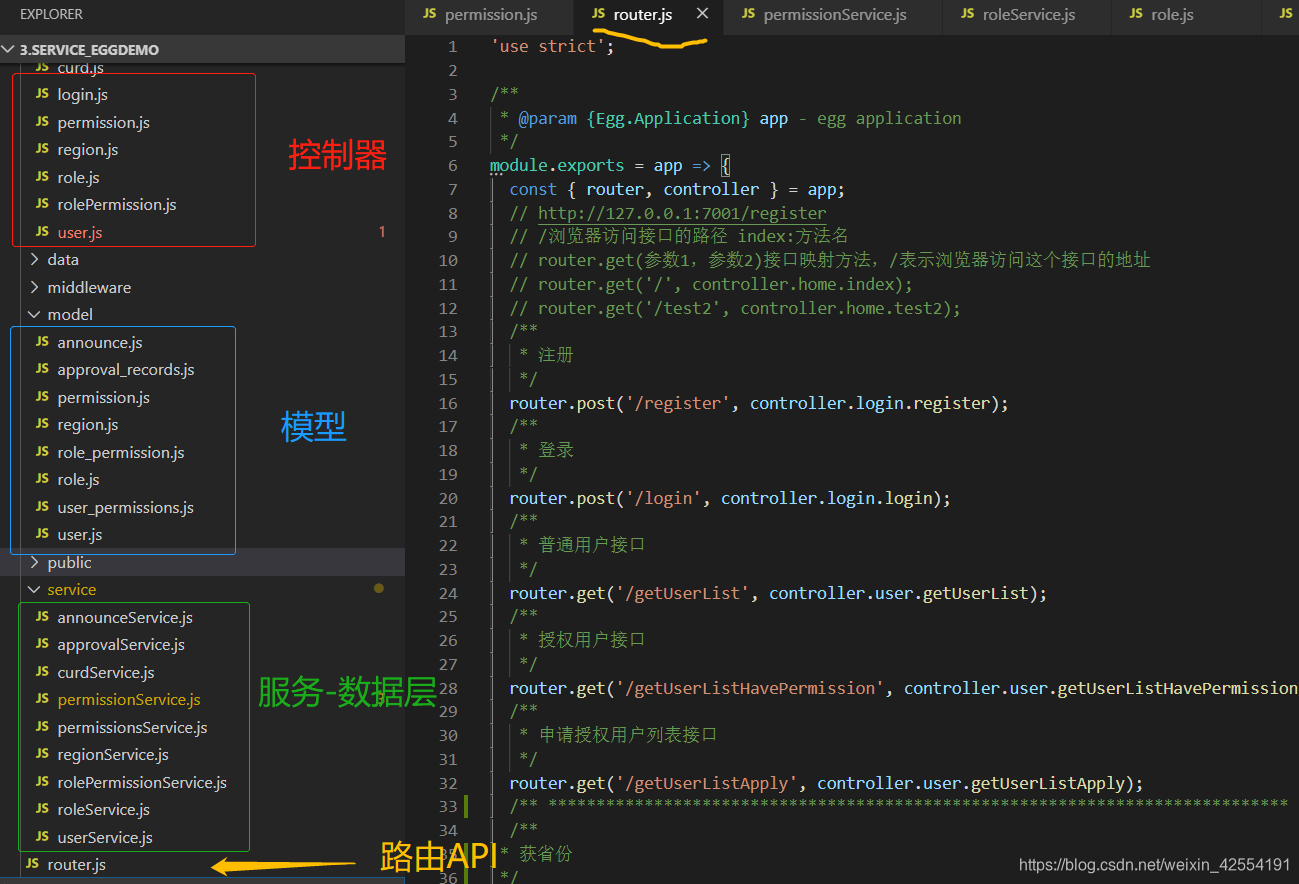
Task: Open permission.js in the model folder
Action: click(103, 397)
